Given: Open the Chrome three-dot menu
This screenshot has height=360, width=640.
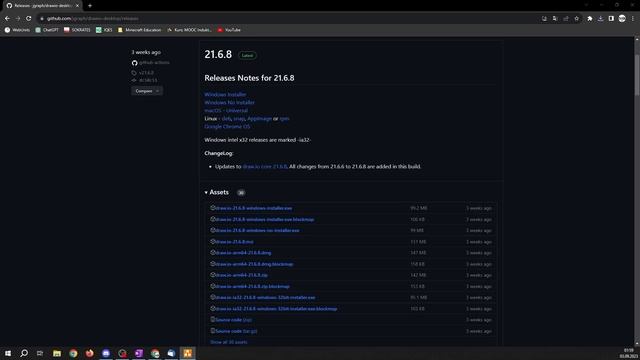Looking at the screenshot, I should (x=633, y=18).
